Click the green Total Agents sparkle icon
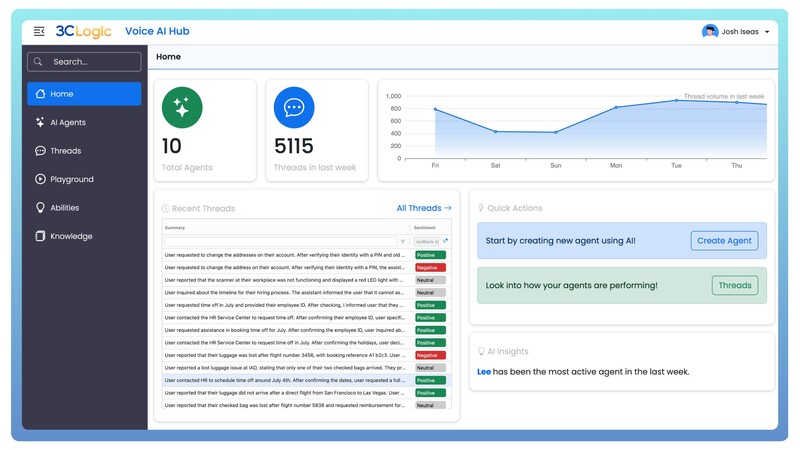Viewport: 800px width, 450px height. 182,108
